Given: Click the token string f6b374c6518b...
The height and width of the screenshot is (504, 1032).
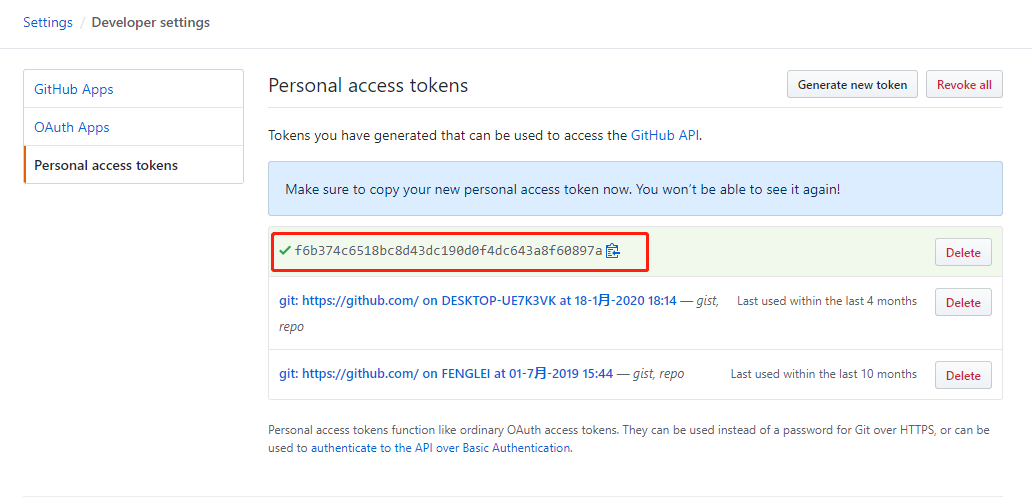Looking at the screenshot, I should tap(448, 251).
